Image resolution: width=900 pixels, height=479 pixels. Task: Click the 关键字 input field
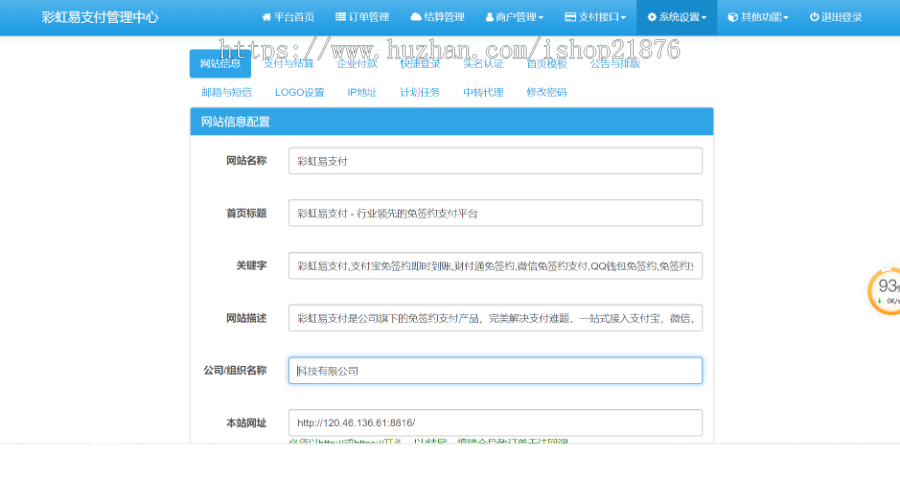[x=495, y=266]
